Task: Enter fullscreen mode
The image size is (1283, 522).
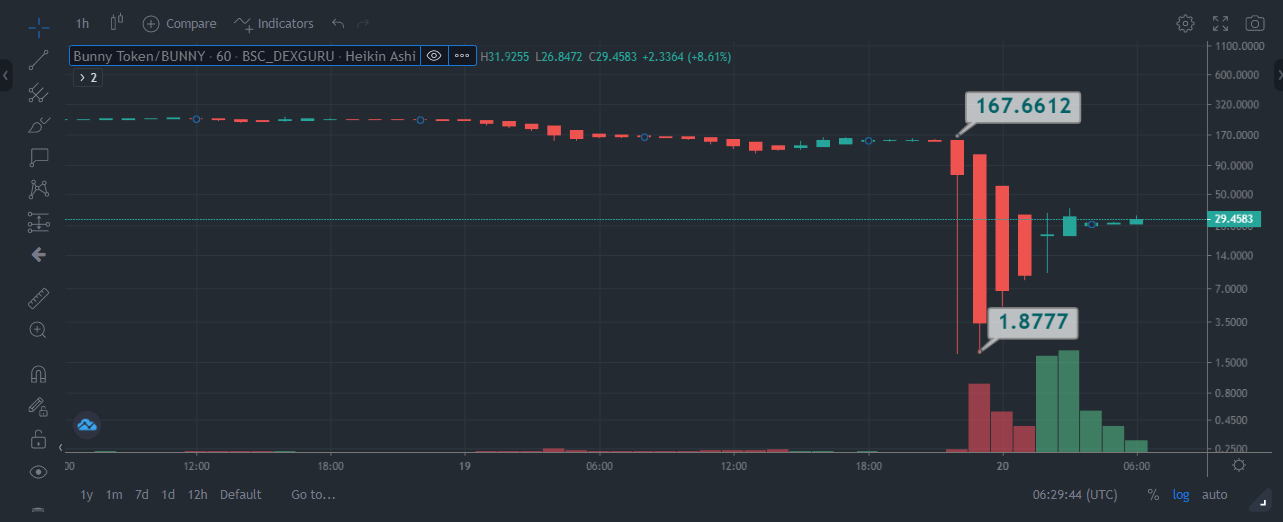Action: (x=1220, y=23)
